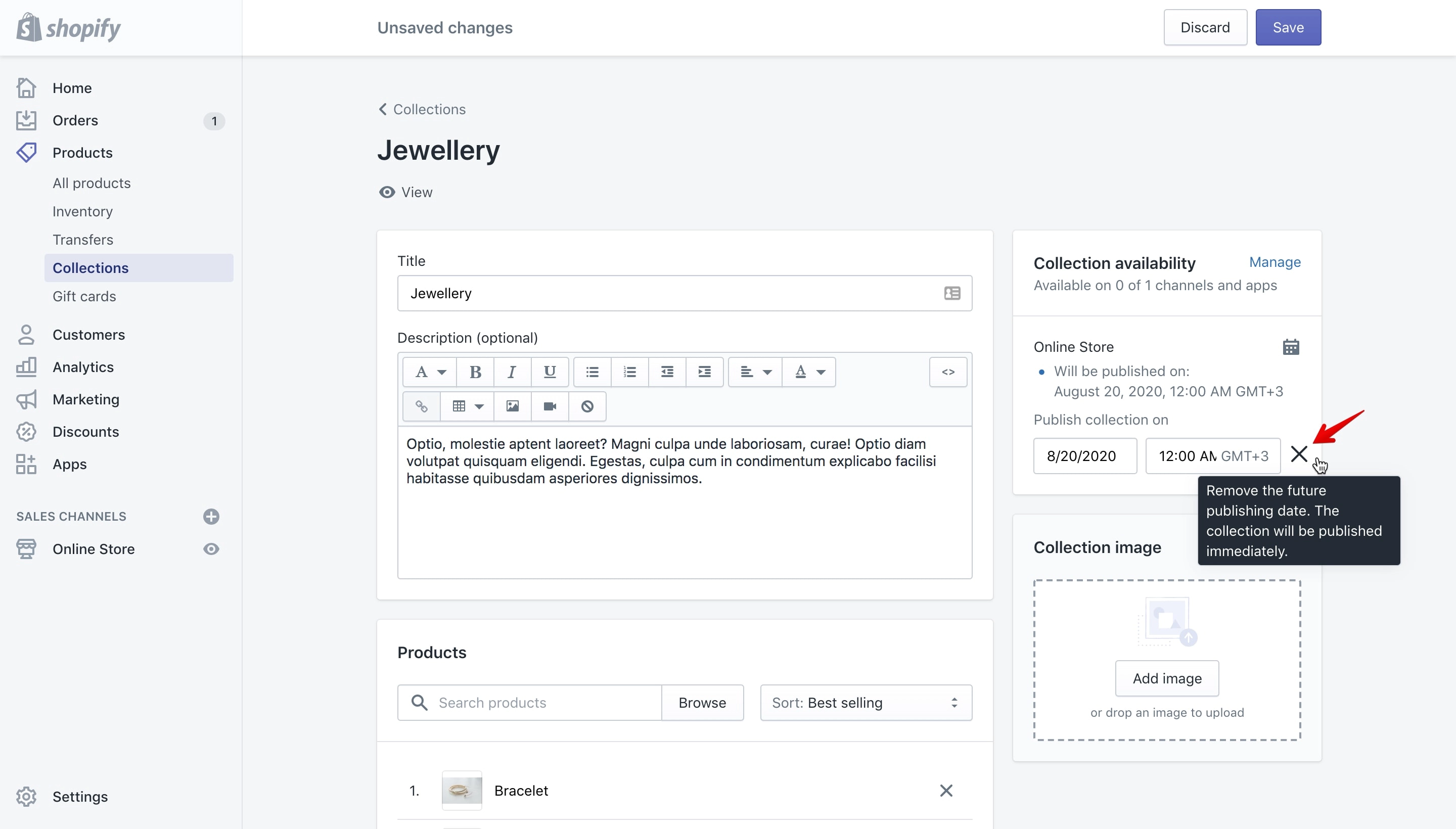Open the Sort: Best selling dropdown

coord(866,703)
